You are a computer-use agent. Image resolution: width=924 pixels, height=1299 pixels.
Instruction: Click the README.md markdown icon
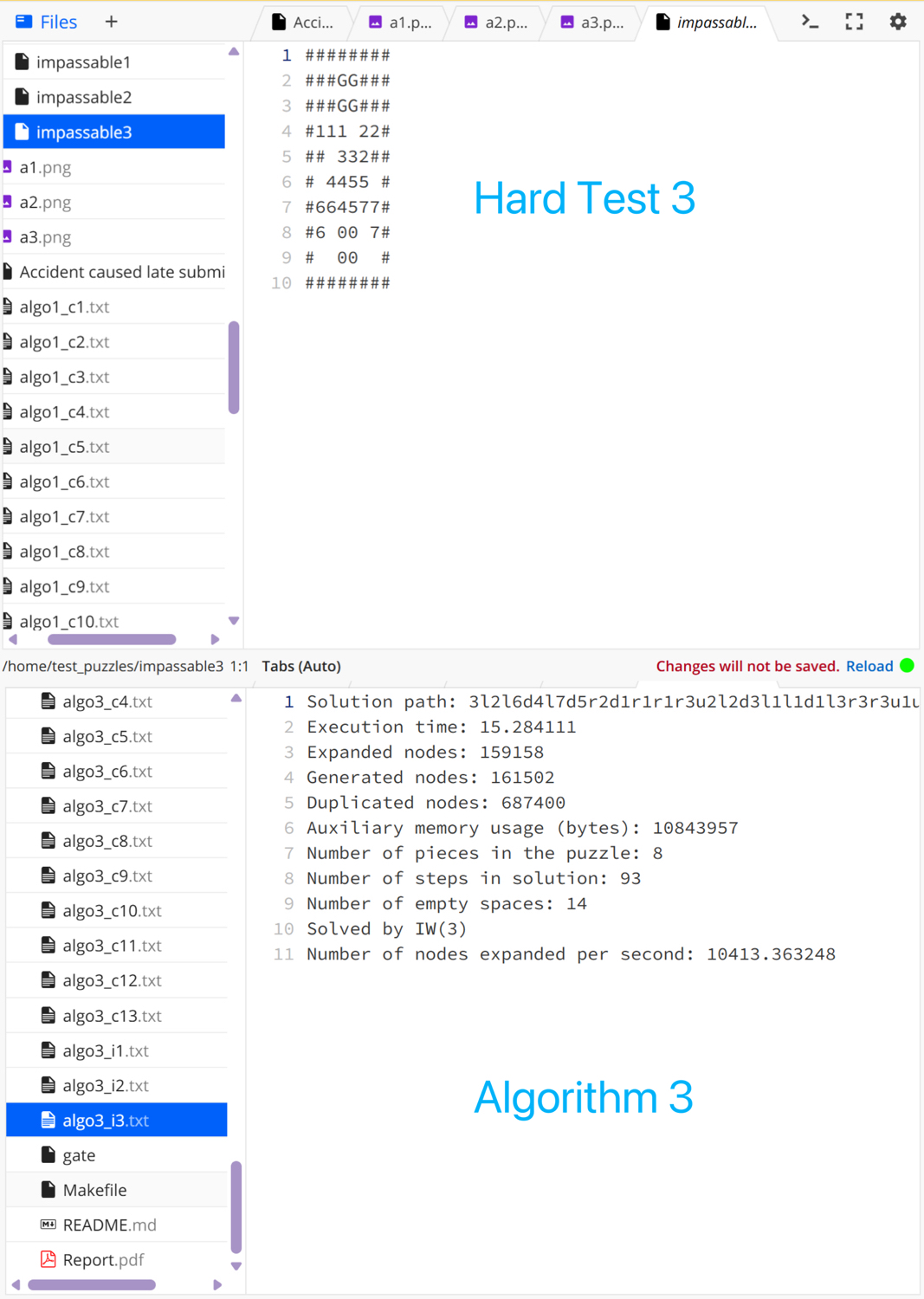pyautogui.click(x=48, y=1225)
